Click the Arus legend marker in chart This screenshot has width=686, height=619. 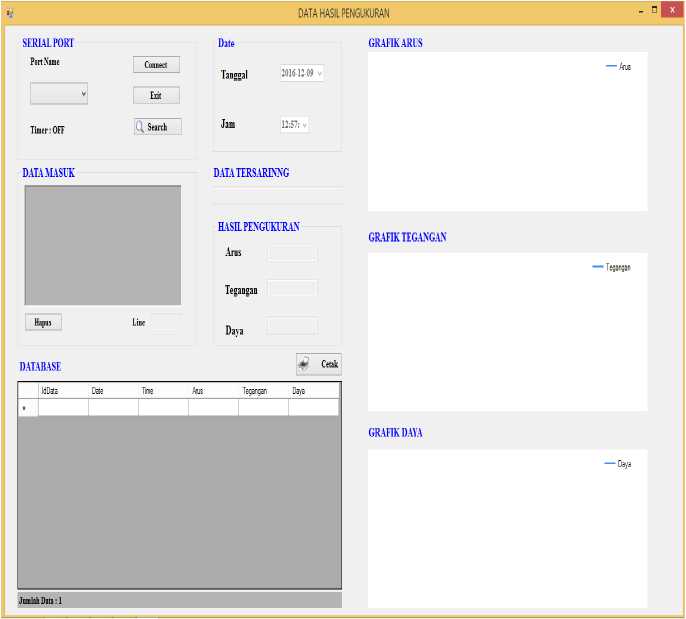pyautogui.click(x=611, y=66)
